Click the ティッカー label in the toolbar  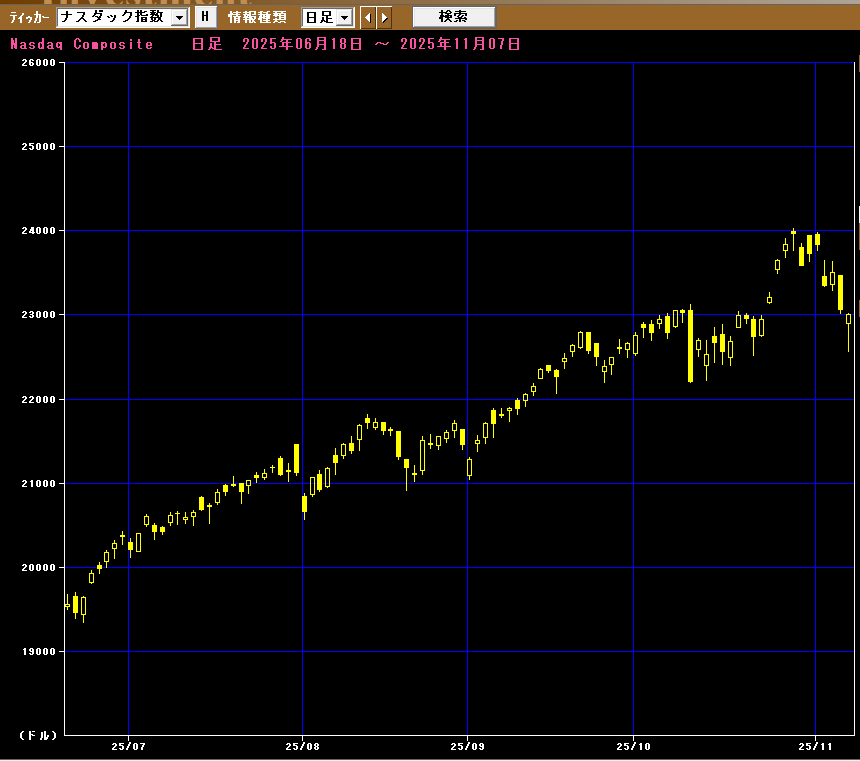pyautogui.click(x=29, y=18)
